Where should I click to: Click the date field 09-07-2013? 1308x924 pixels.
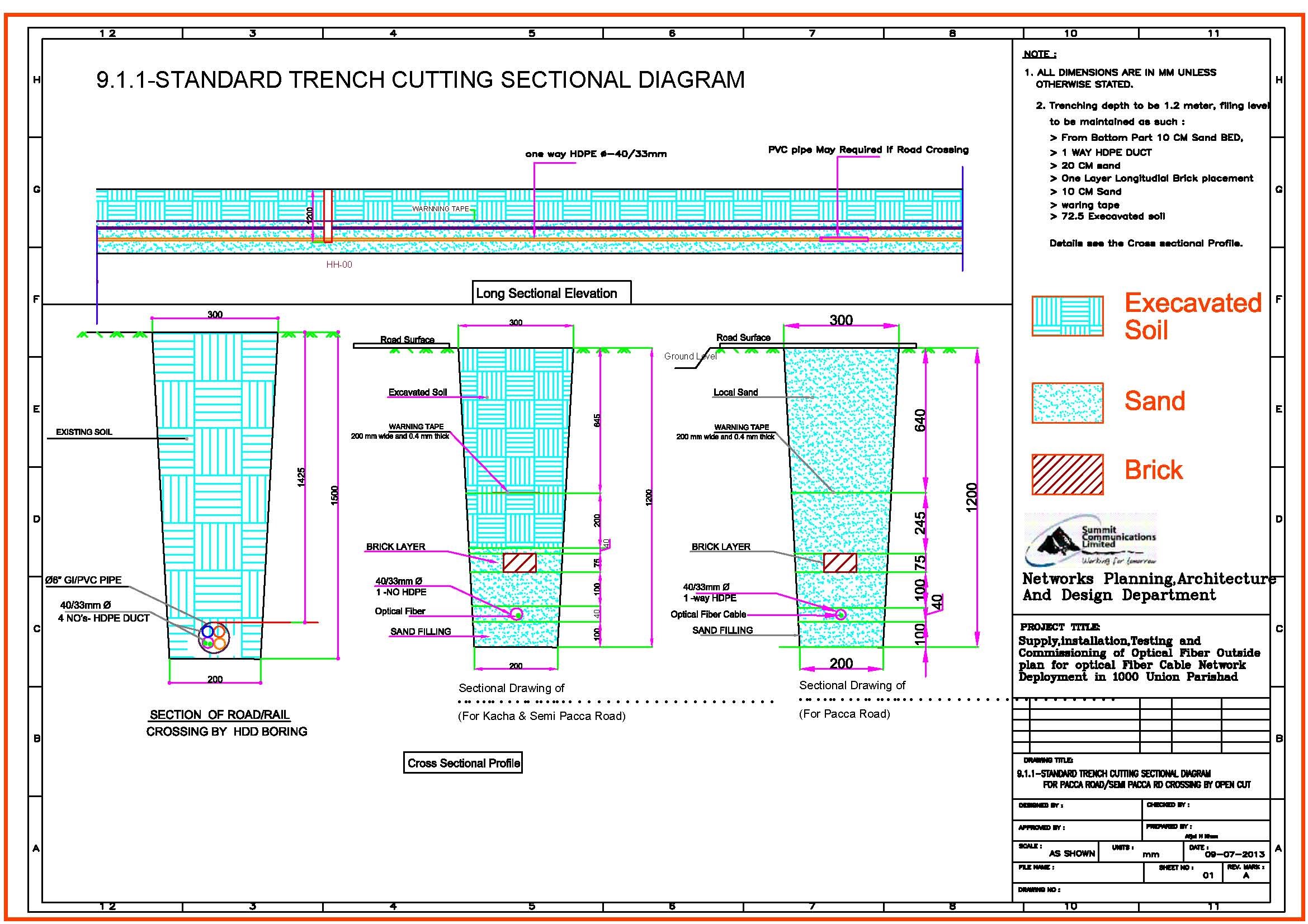(1234, 854)
